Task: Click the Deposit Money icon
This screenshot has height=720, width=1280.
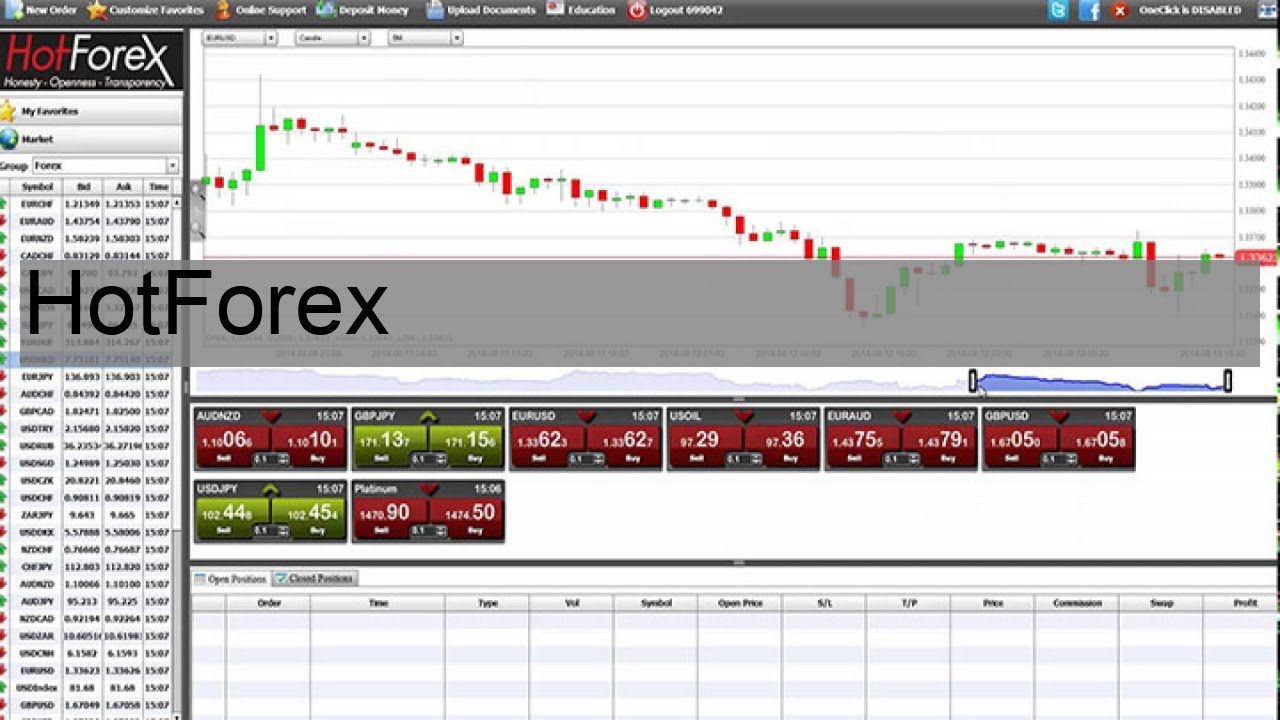Action: pyautogui.click(x=325, y=10)
